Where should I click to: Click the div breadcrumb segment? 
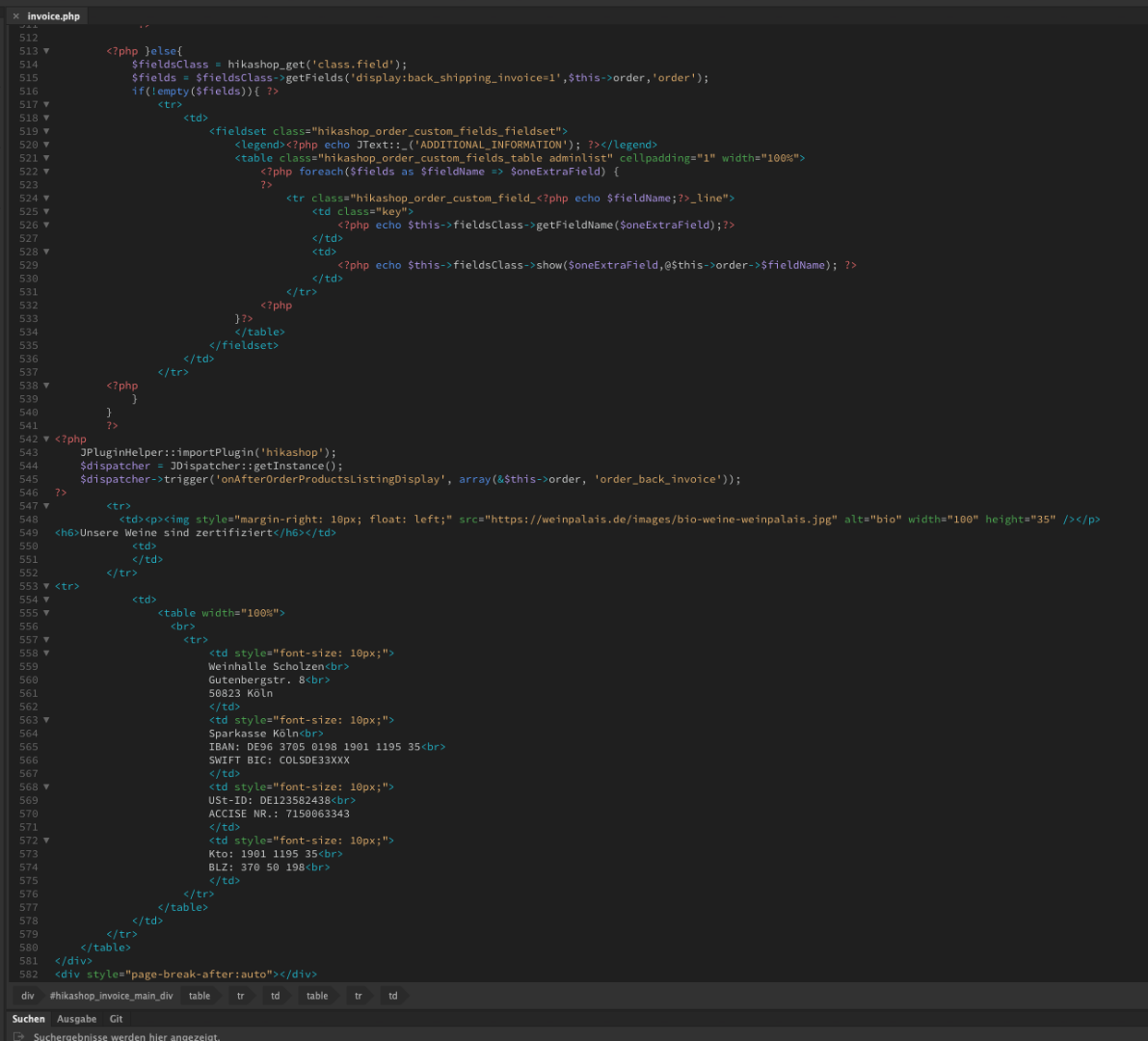click(x=27, y=996)
